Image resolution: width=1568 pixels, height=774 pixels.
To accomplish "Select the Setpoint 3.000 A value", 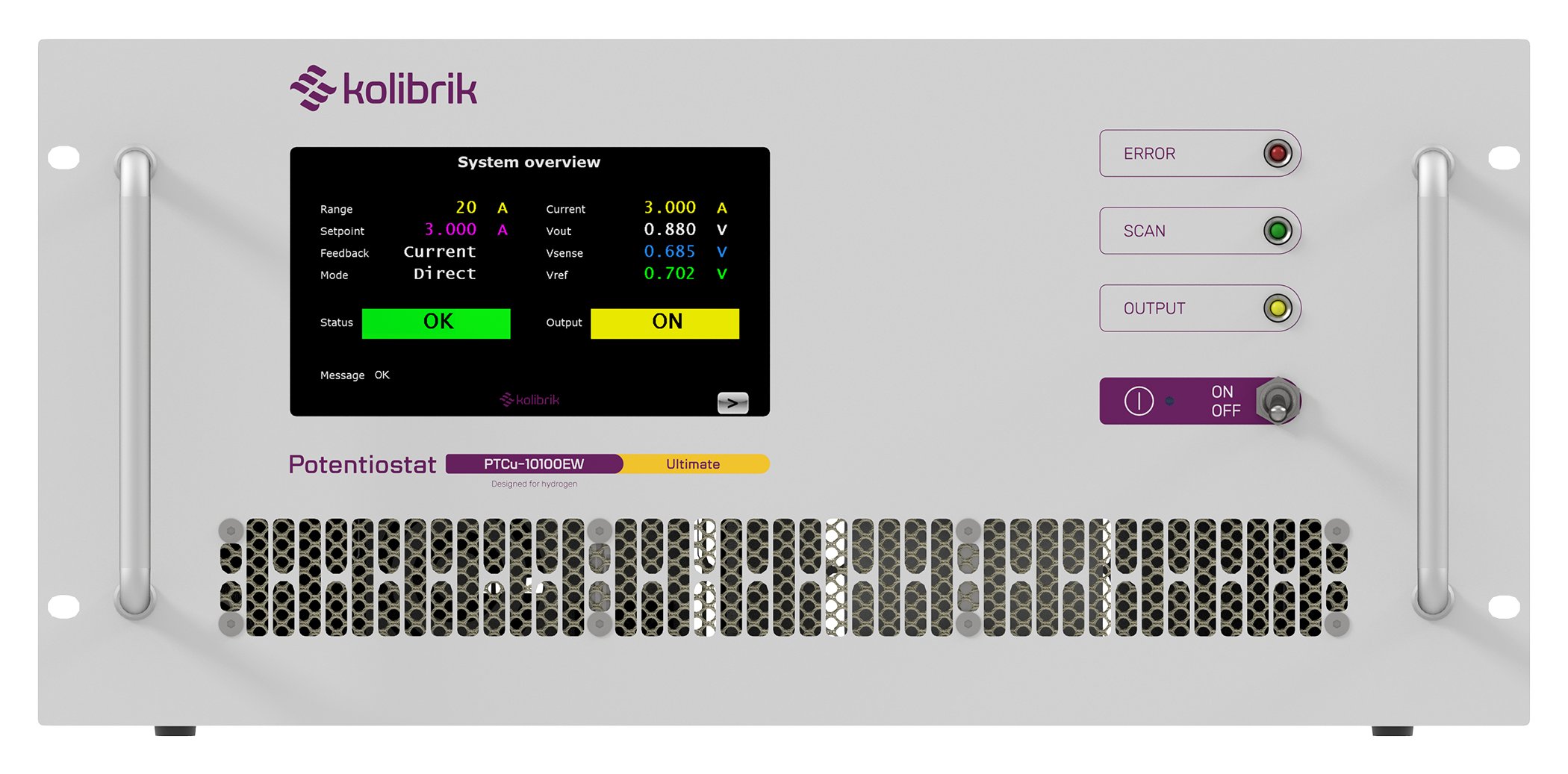I will click(x=450, y=230).
